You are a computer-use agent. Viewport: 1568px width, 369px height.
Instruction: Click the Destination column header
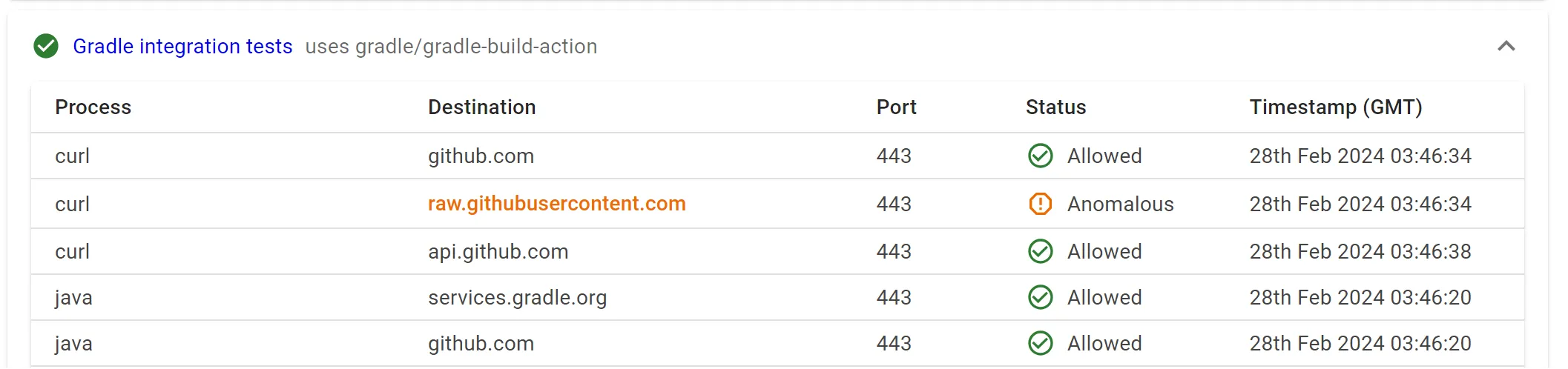coord(481,107)
